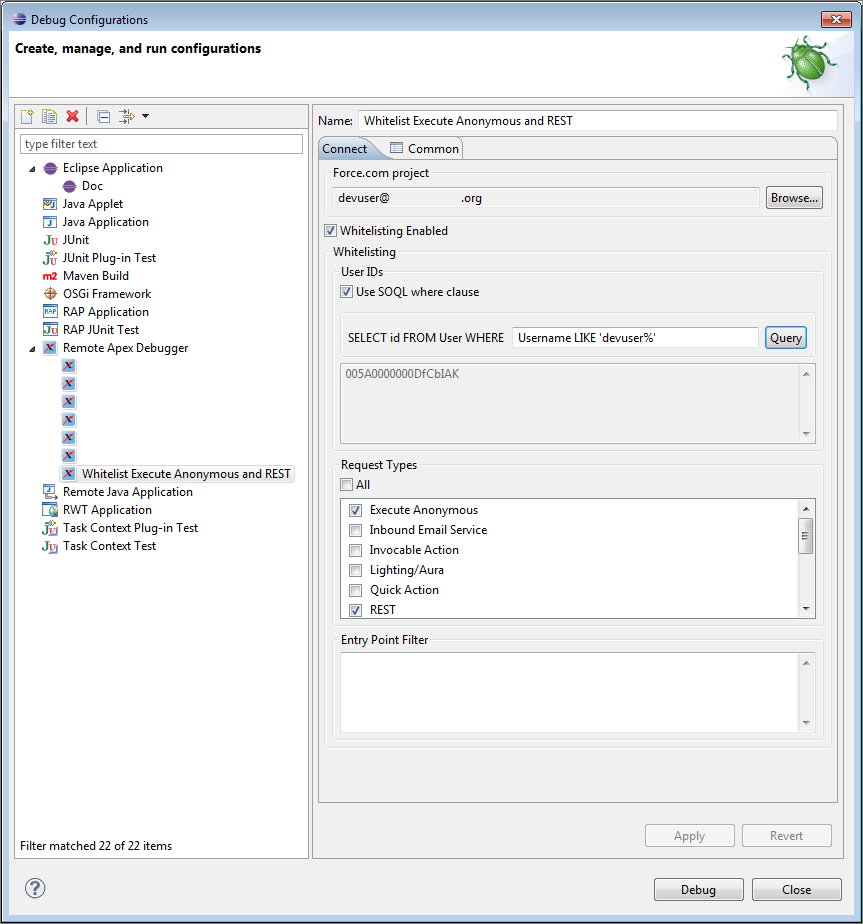Click the RWT Application icon

click(x=50, y=510)
